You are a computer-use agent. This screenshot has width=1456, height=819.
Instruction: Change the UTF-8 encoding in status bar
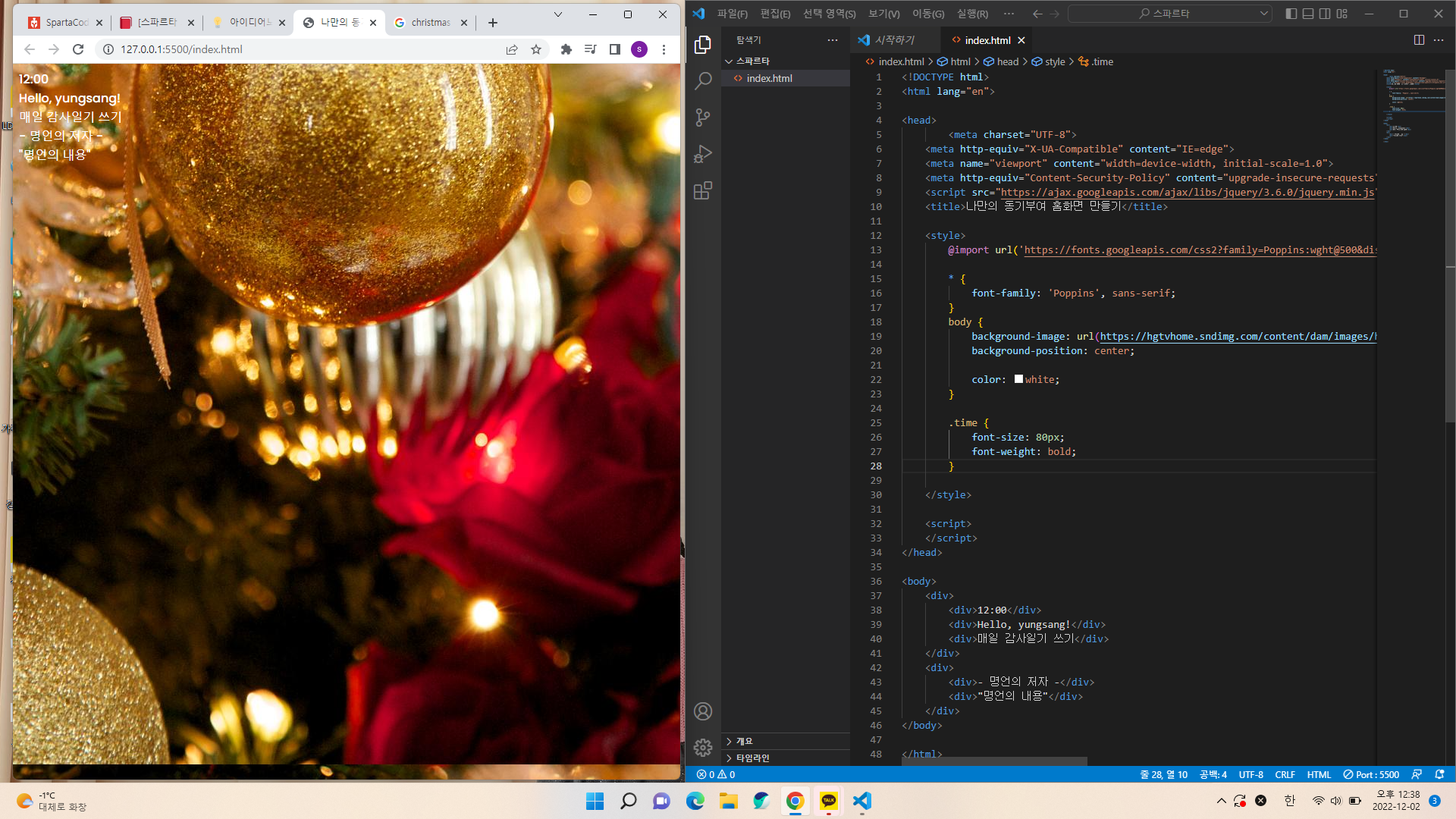(1250, 774)
